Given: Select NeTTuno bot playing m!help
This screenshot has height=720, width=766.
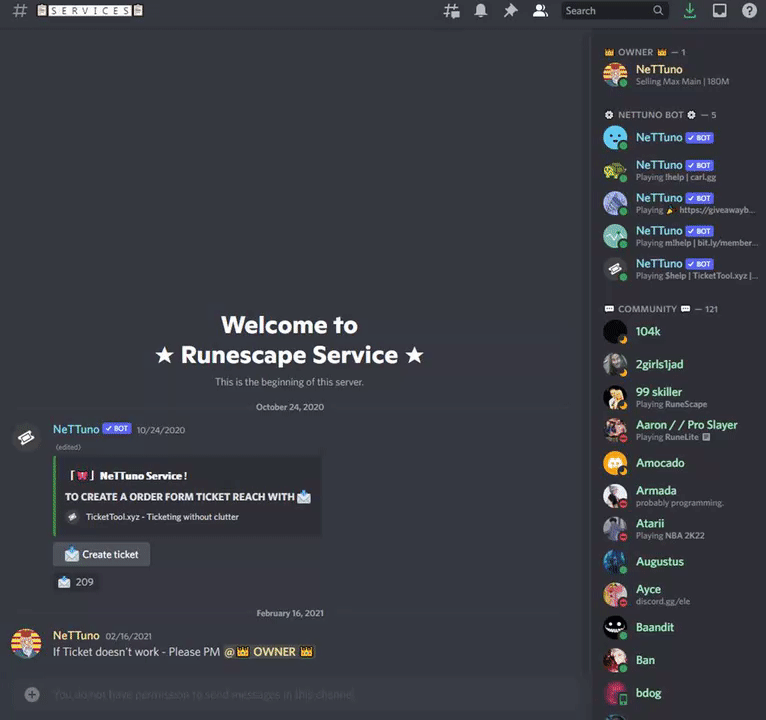Looking at the screenshot, I should pos(680,236).
